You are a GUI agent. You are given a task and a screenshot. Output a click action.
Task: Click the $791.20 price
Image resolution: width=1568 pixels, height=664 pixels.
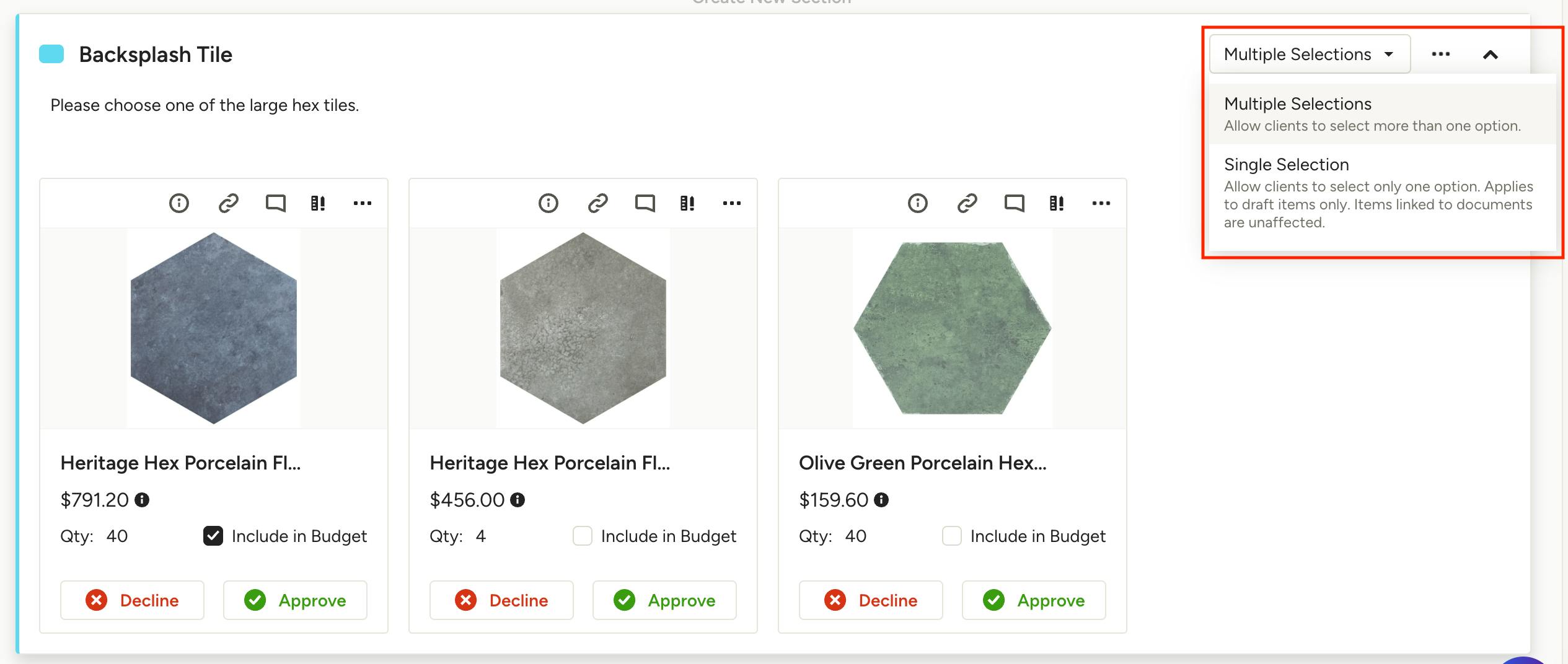click(94, 500)
